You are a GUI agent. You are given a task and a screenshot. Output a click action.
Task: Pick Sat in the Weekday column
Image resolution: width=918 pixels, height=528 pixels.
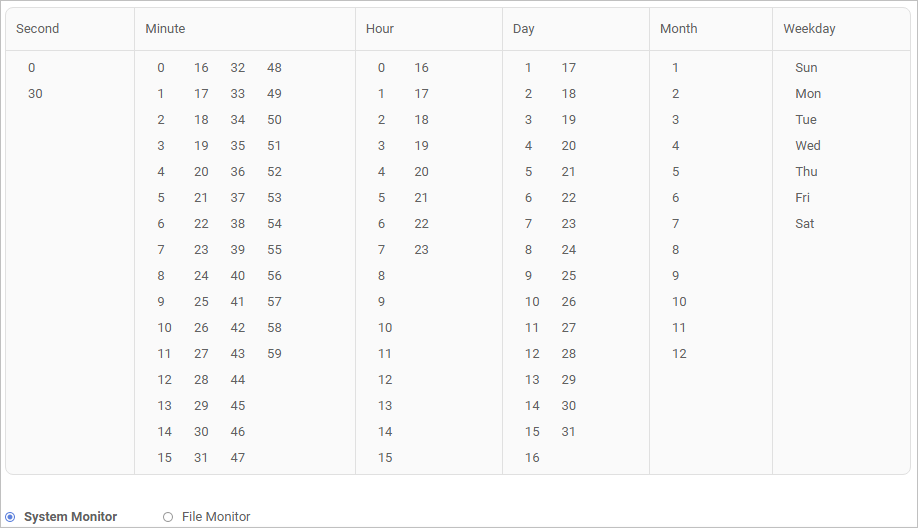tap(805, 224)
